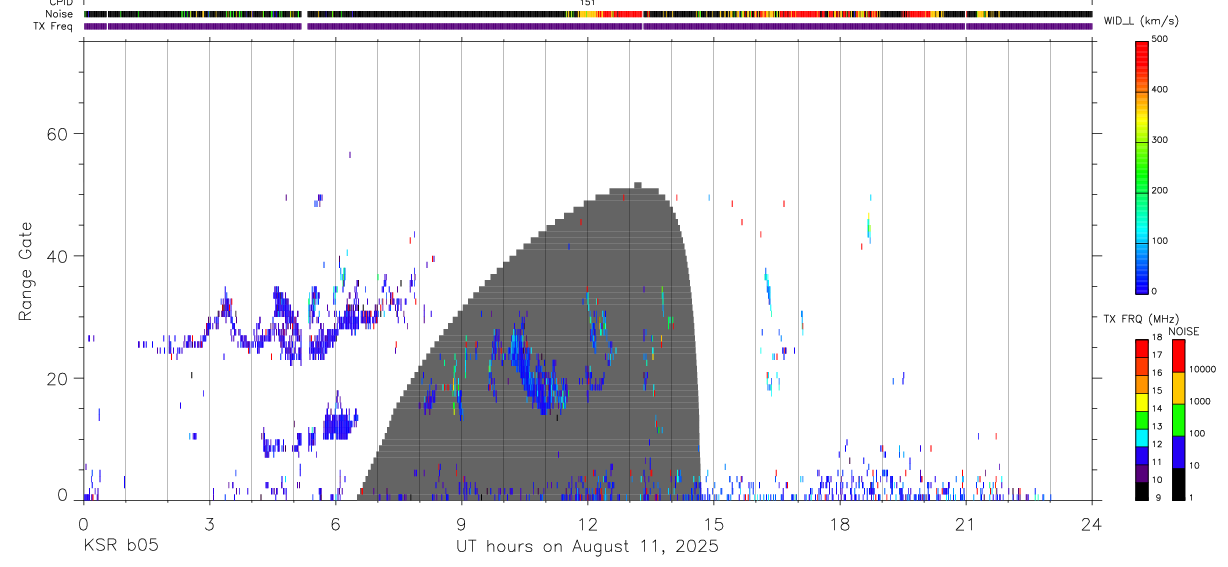This screenshot has height=567, width=1228.
Task: Click the 'TX FRQ (MHz)' legend title
Action: point(1141,319)
